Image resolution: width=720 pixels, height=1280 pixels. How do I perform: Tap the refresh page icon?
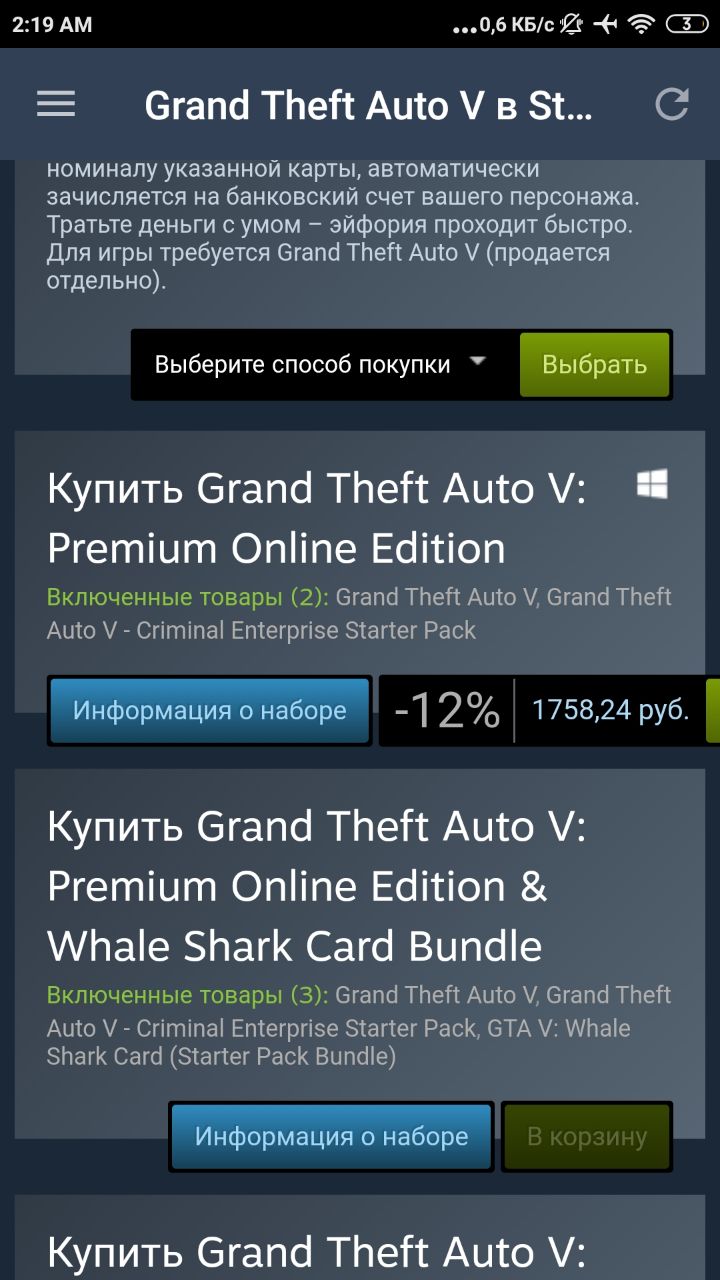click(672, 104)
